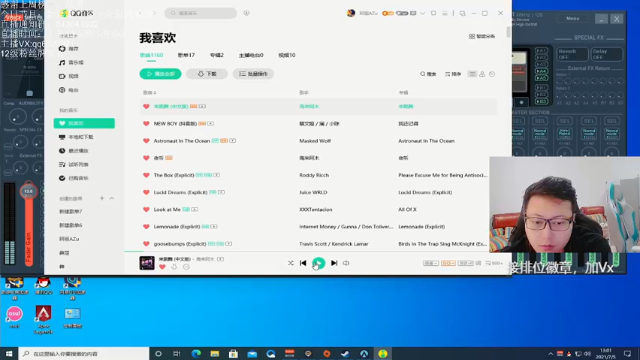The height and width of the screenshot is (360, 640).
Task: Switch to mini mode window icon
Action: click(462, 13)
